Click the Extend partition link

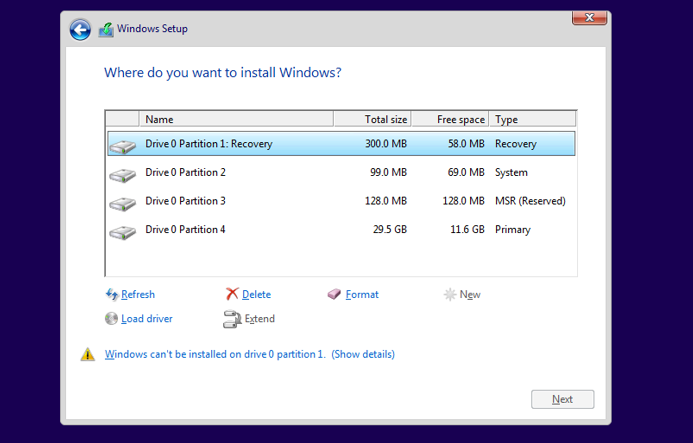pyautogui.click(x=259, y=319)
